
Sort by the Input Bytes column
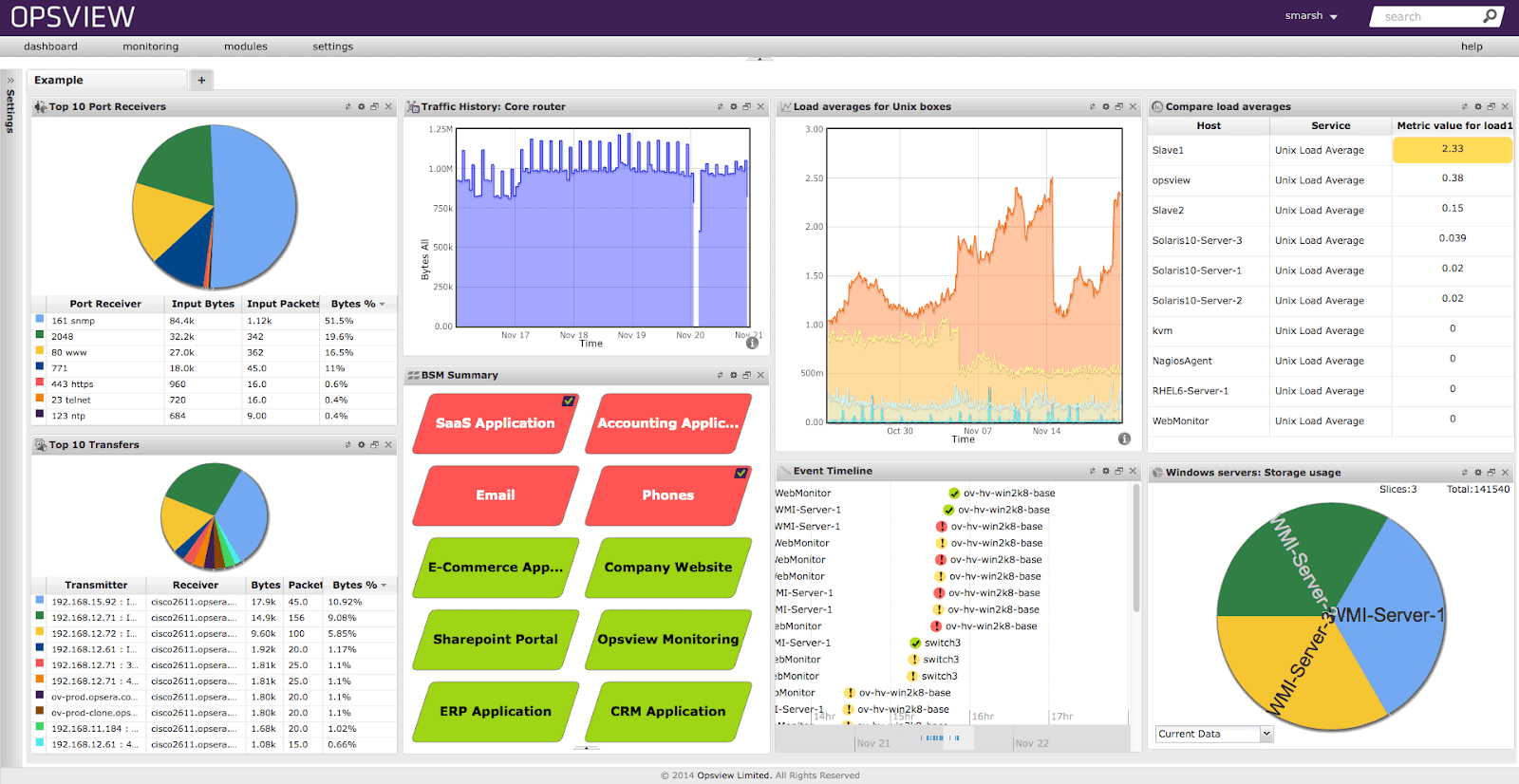tap(203, 304)
